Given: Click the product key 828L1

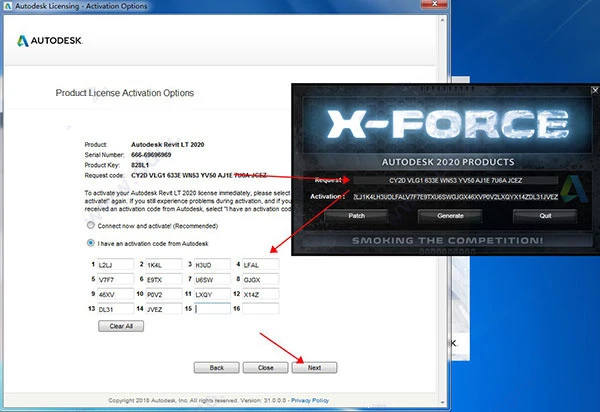Looking at the screenshot, I should 140,165.
